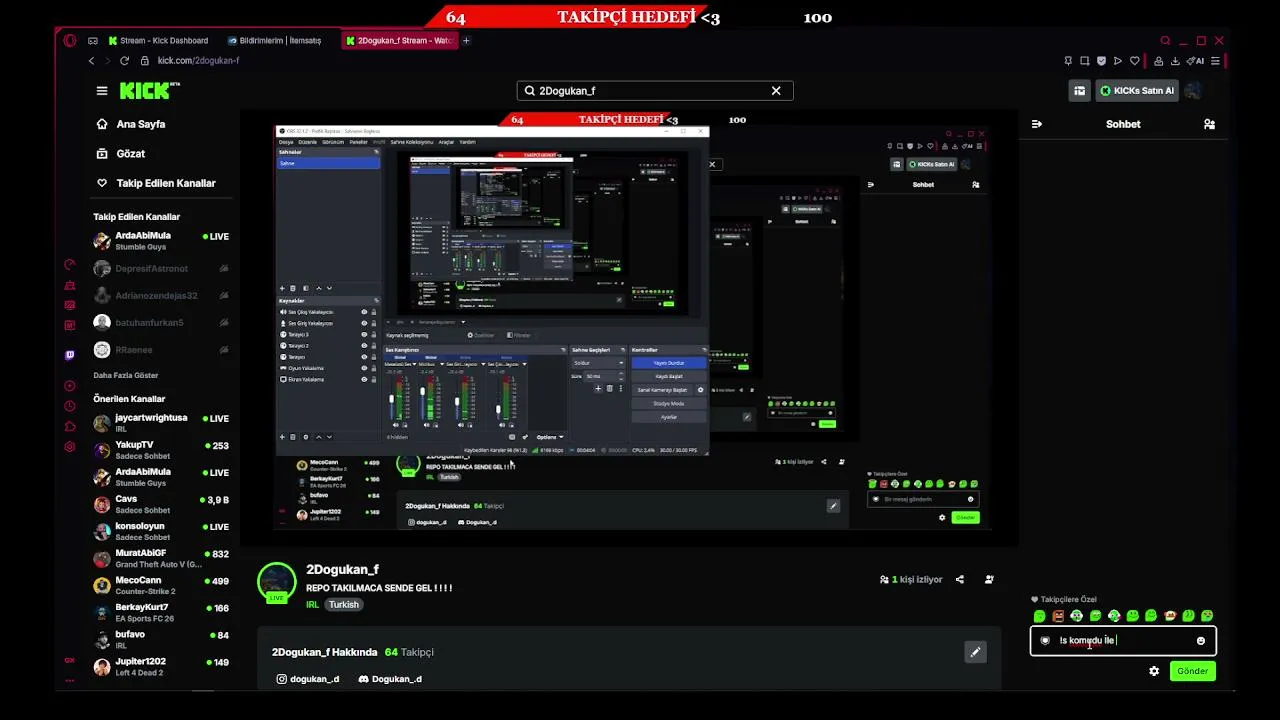
Task: Open a new browser tab
Action: click(466, 41)
